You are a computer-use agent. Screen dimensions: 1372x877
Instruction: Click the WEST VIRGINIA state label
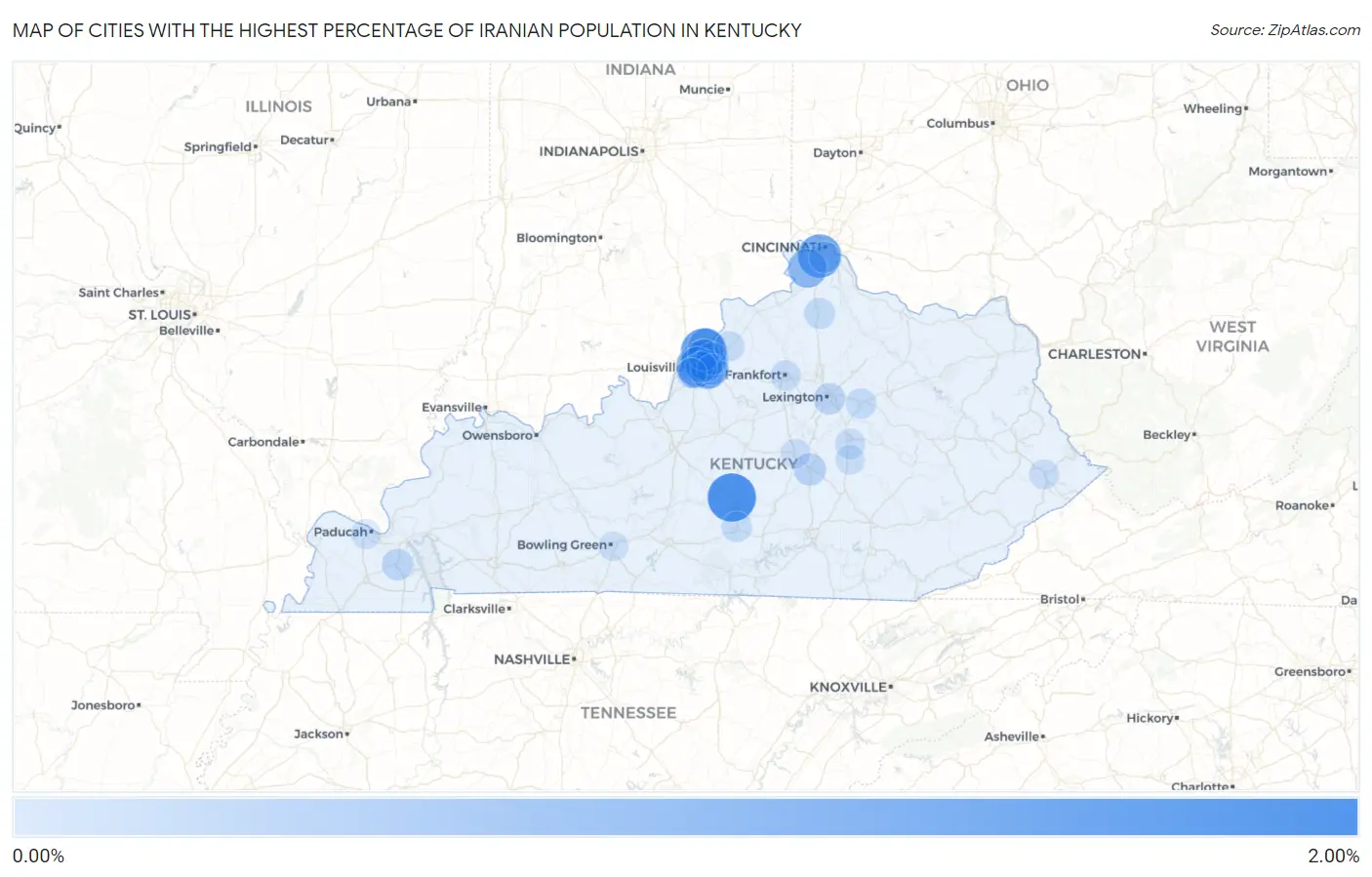[x=1232, y=337]
